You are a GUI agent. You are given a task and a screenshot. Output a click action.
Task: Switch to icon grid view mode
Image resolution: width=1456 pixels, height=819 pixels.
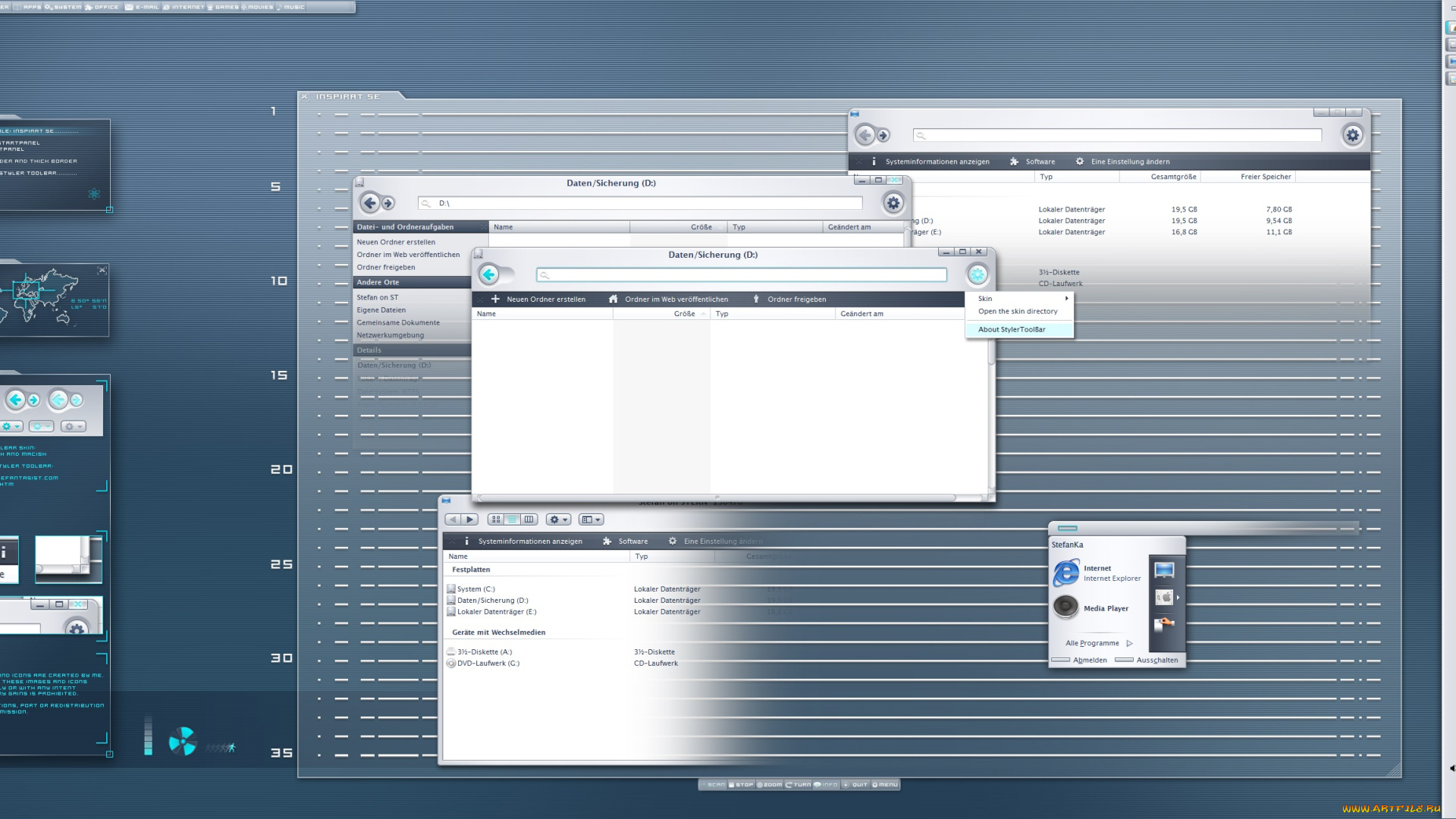point(496,519)
